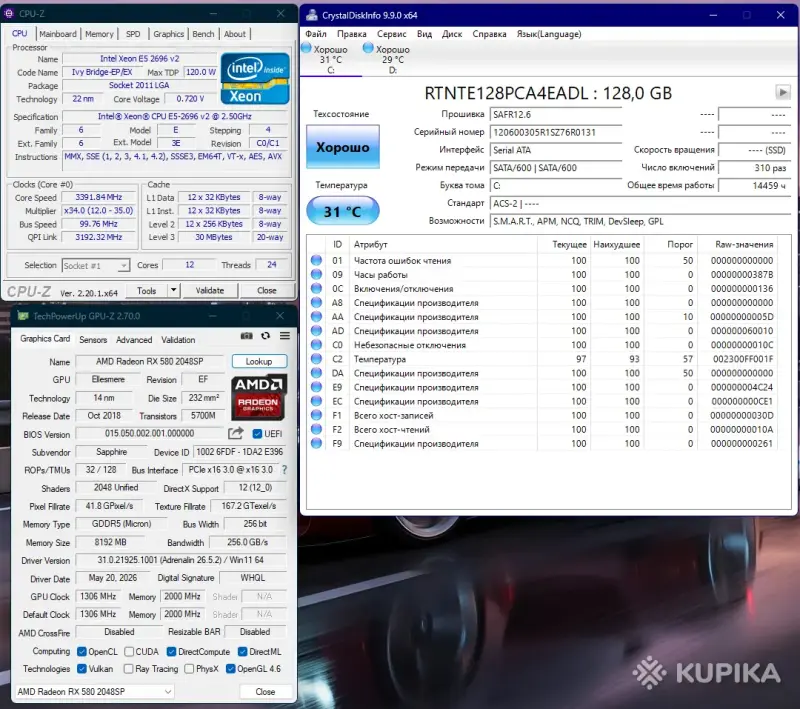
Task: Switch to the Mainboard tab in CPU-Z
Action: (x=58, y=34)
